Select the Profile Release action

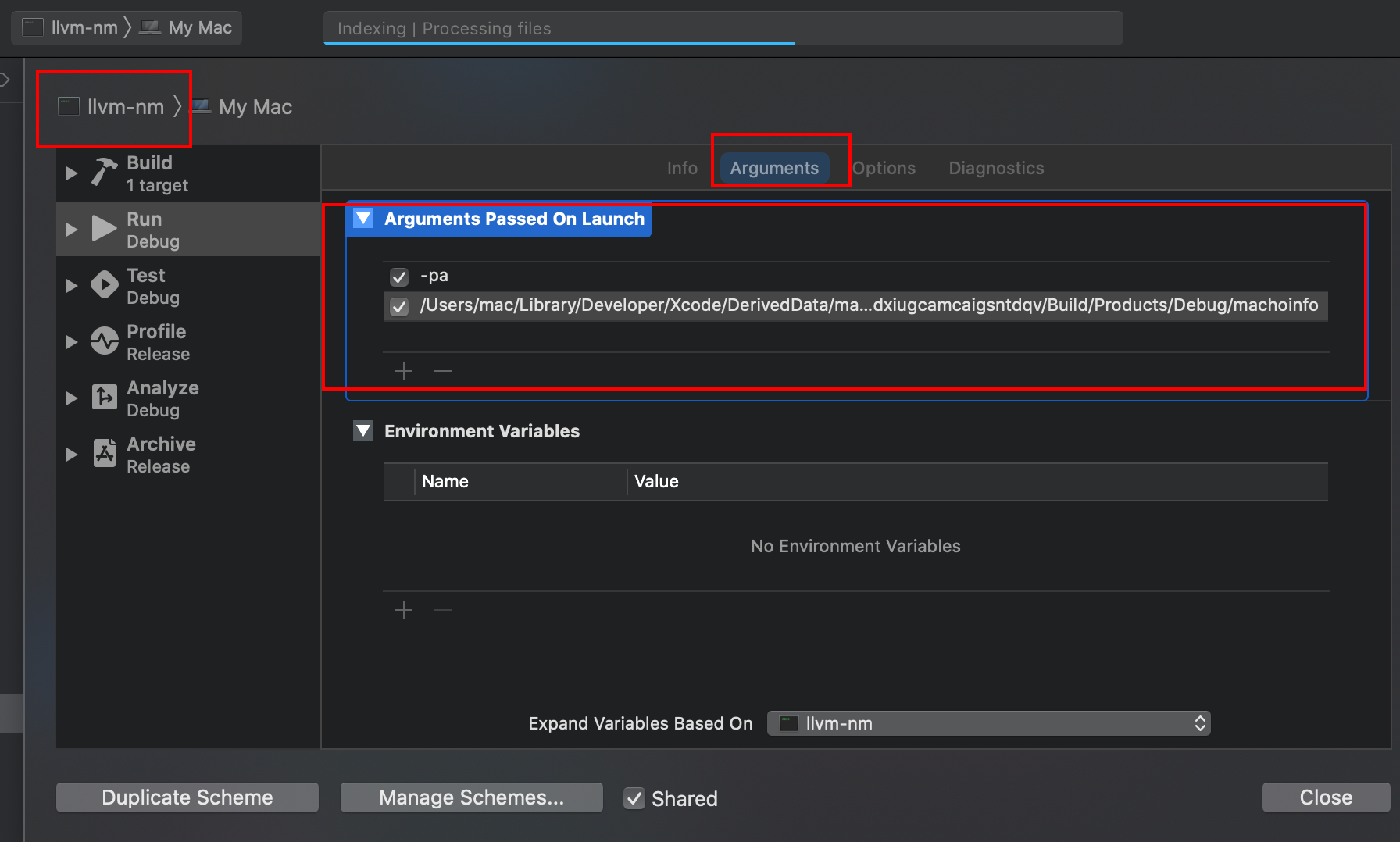tap(188, 342)
